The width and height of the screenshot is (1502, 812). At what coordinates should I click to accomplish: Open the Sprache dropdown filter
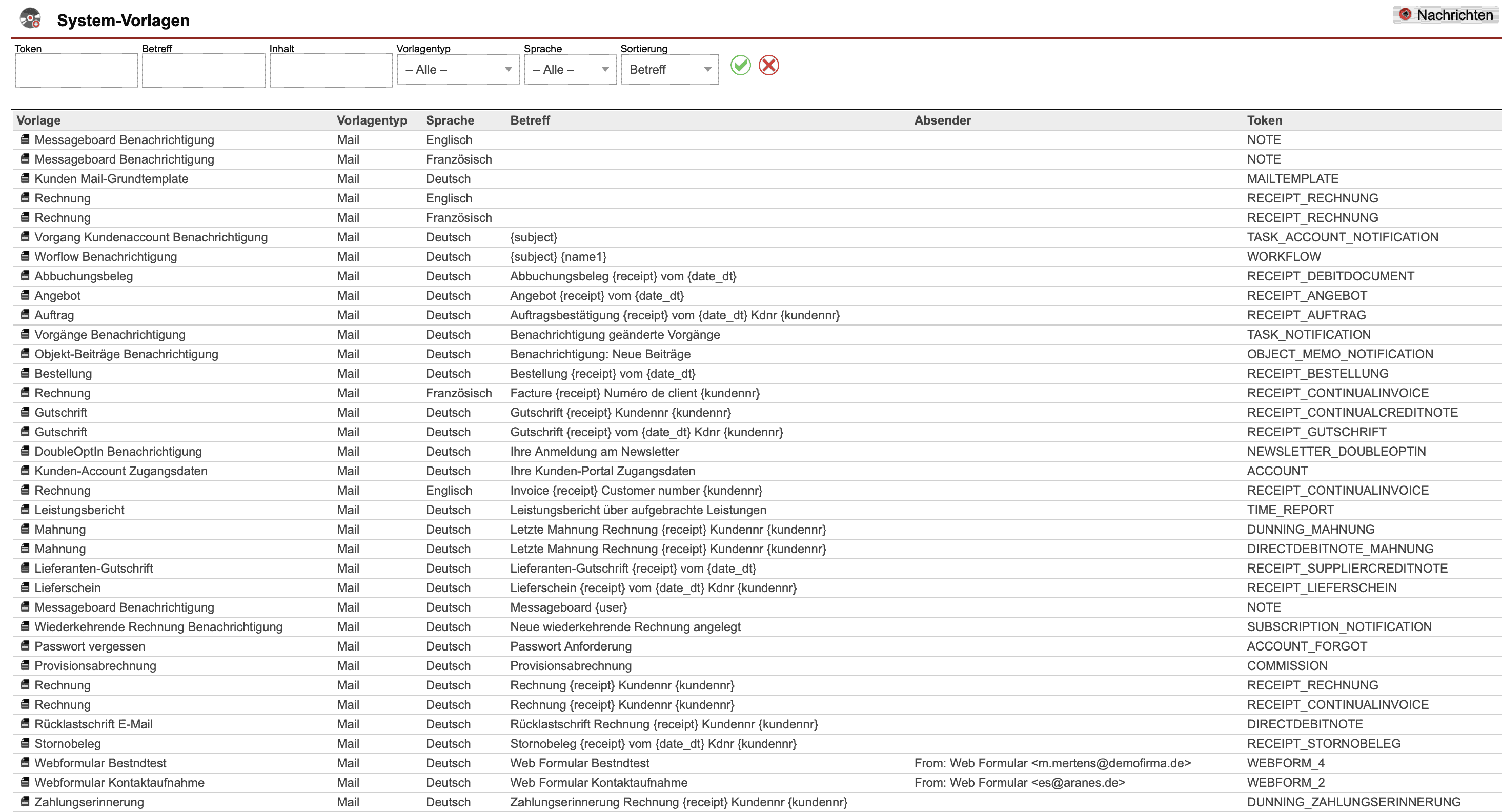point(570,70)
